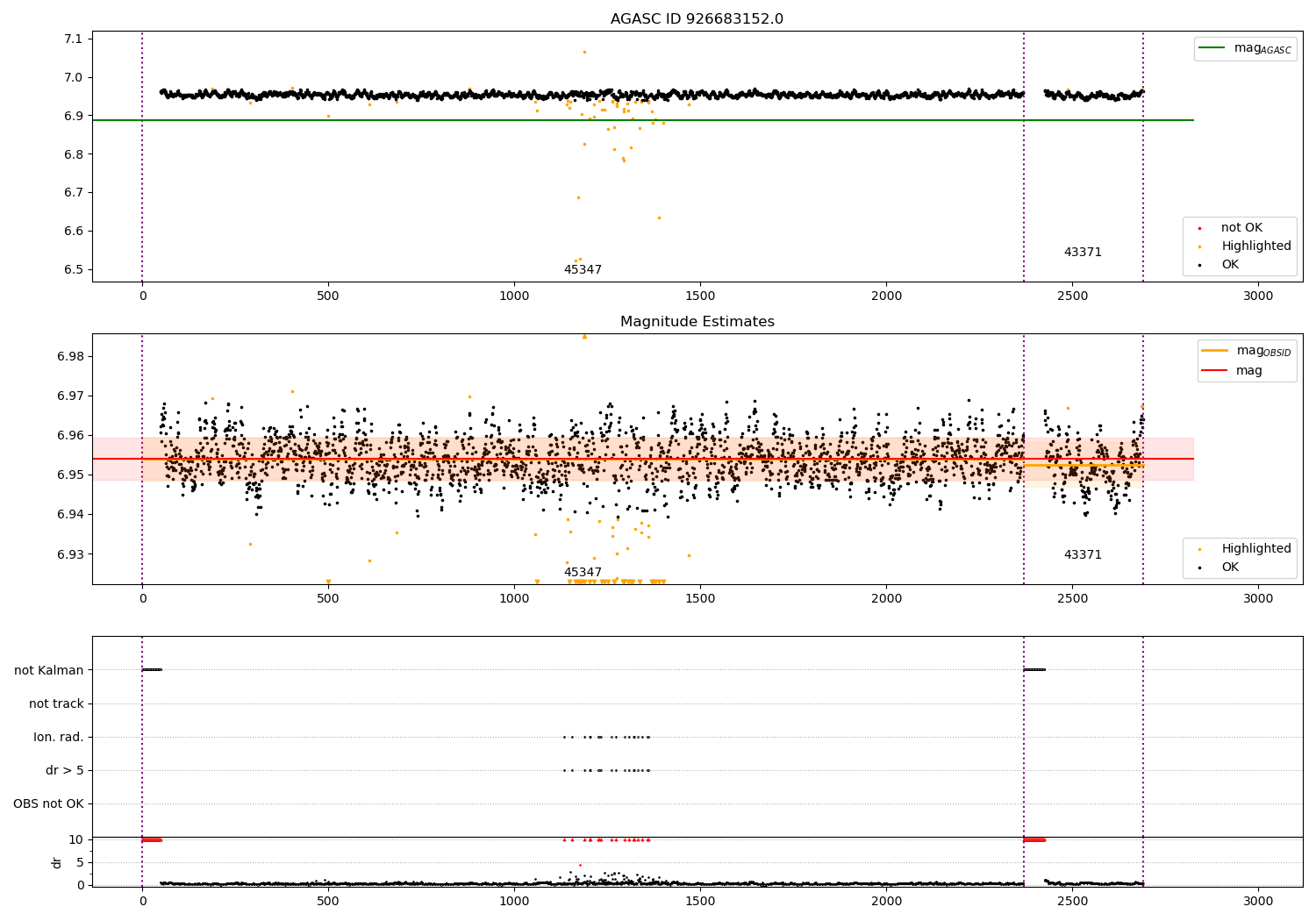1316x921 pixels.
Task: Click the 6.94 y-axis tick label
Action: pyautogui.click(x=69, y=515)
